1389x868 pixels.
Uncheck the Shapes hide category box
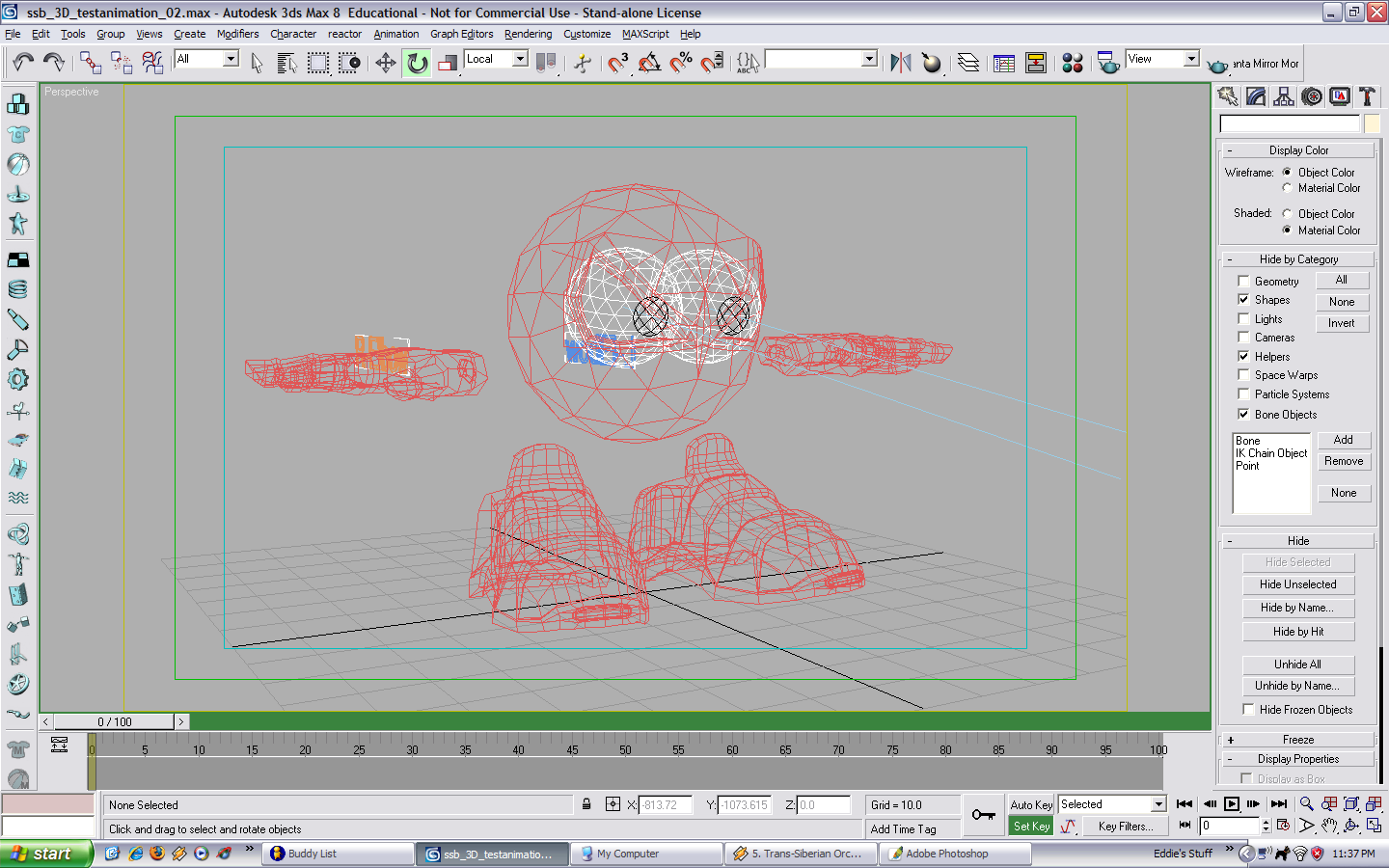pyautogui.click(x=1243, y=300)
